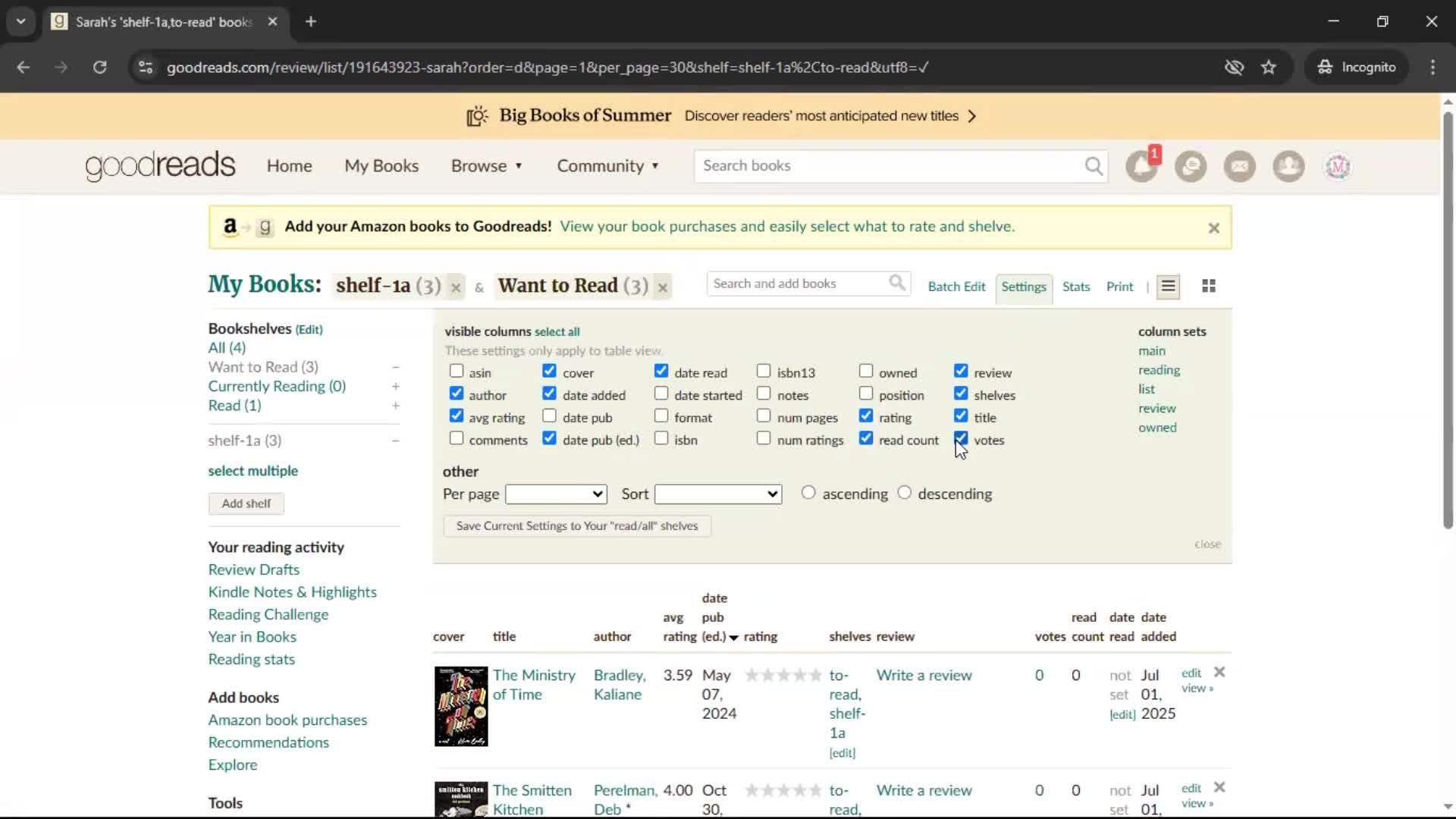This screenshot has height=819, width=1456.
Task: Open the friends icon in header
Action: coord(1288,166)
